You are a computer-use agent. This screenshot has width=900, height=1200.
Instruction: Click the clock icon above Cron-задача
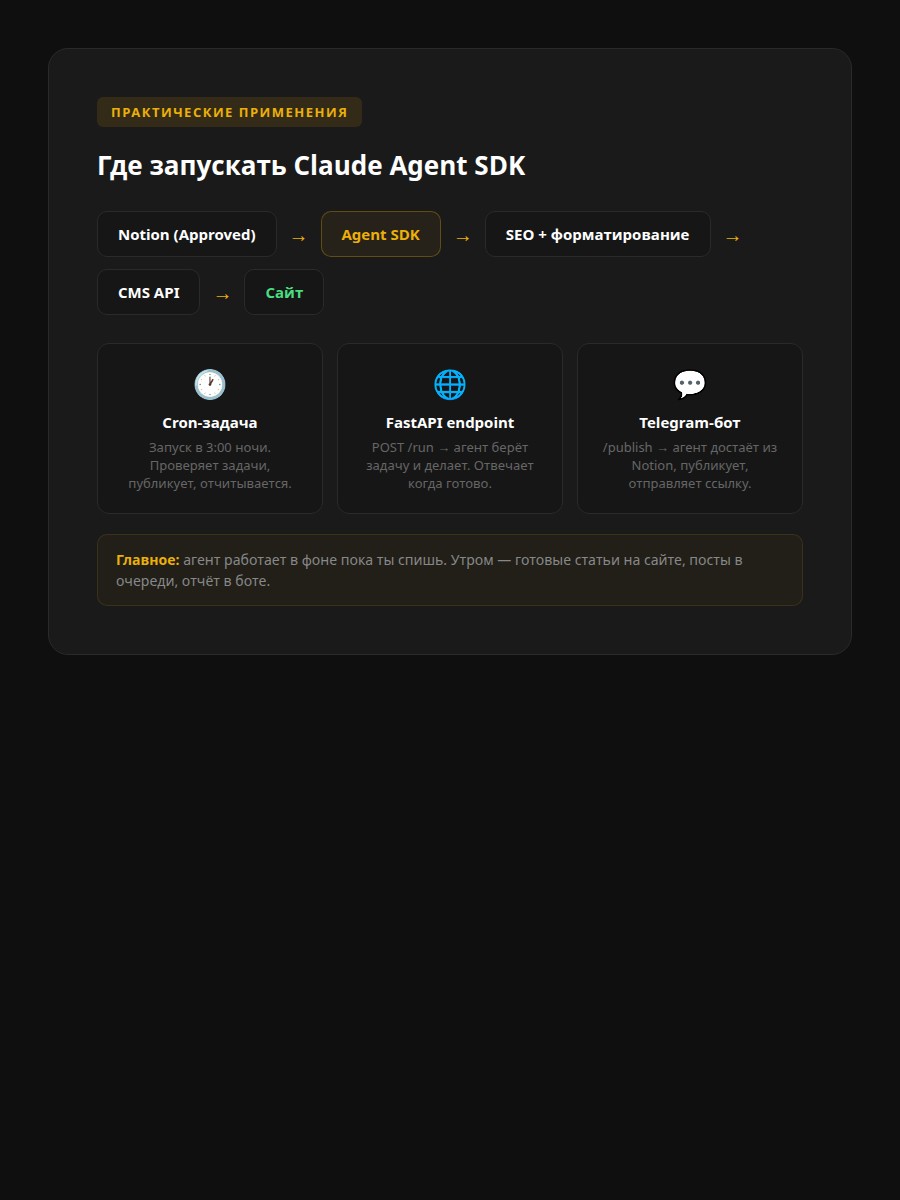(x=210, y=384)
